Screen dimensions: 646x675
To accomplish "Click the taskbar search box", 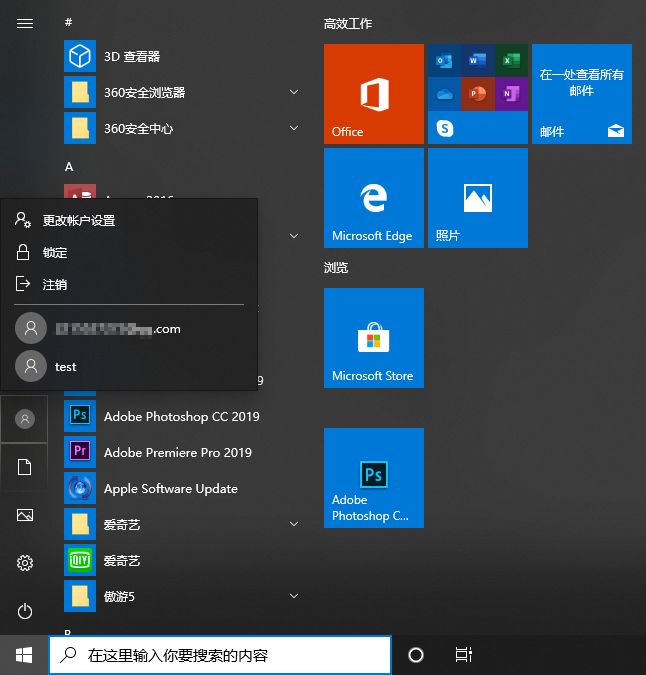I will [x=220, y=655].
